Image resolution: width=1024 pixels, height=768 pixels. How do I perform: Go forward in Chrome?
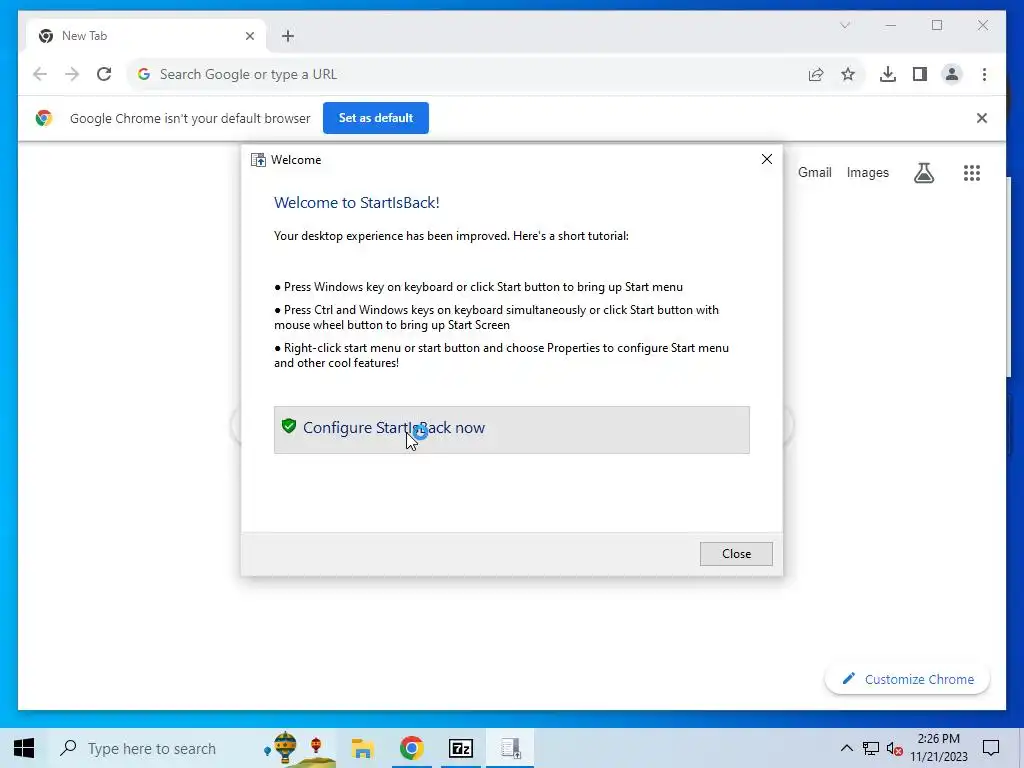point(72,74)
